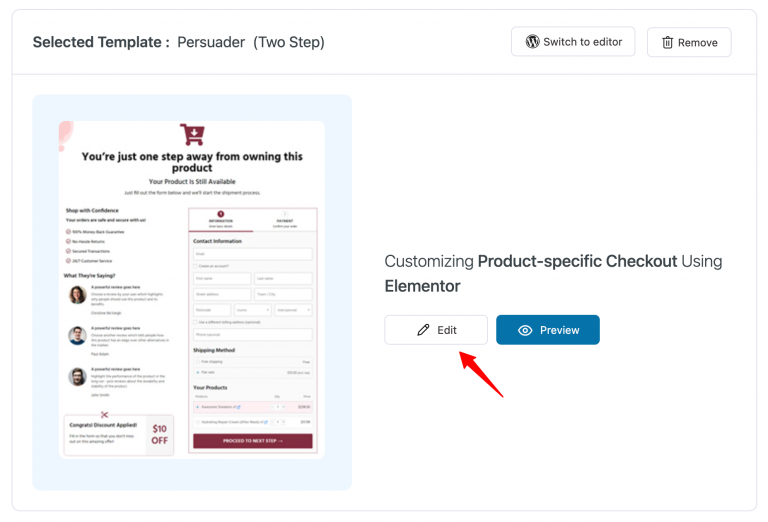This screenshot has height=522, width=768.
Task: Click the shopping cart icon in template
Action: coord(192,135)
